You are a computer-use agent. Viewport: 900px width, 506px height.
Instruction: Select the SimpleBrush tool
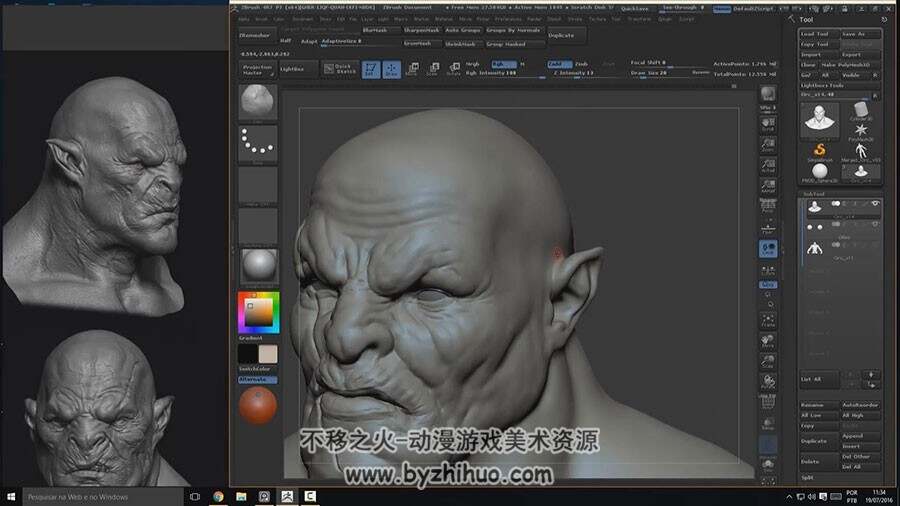tap(820, 152)
